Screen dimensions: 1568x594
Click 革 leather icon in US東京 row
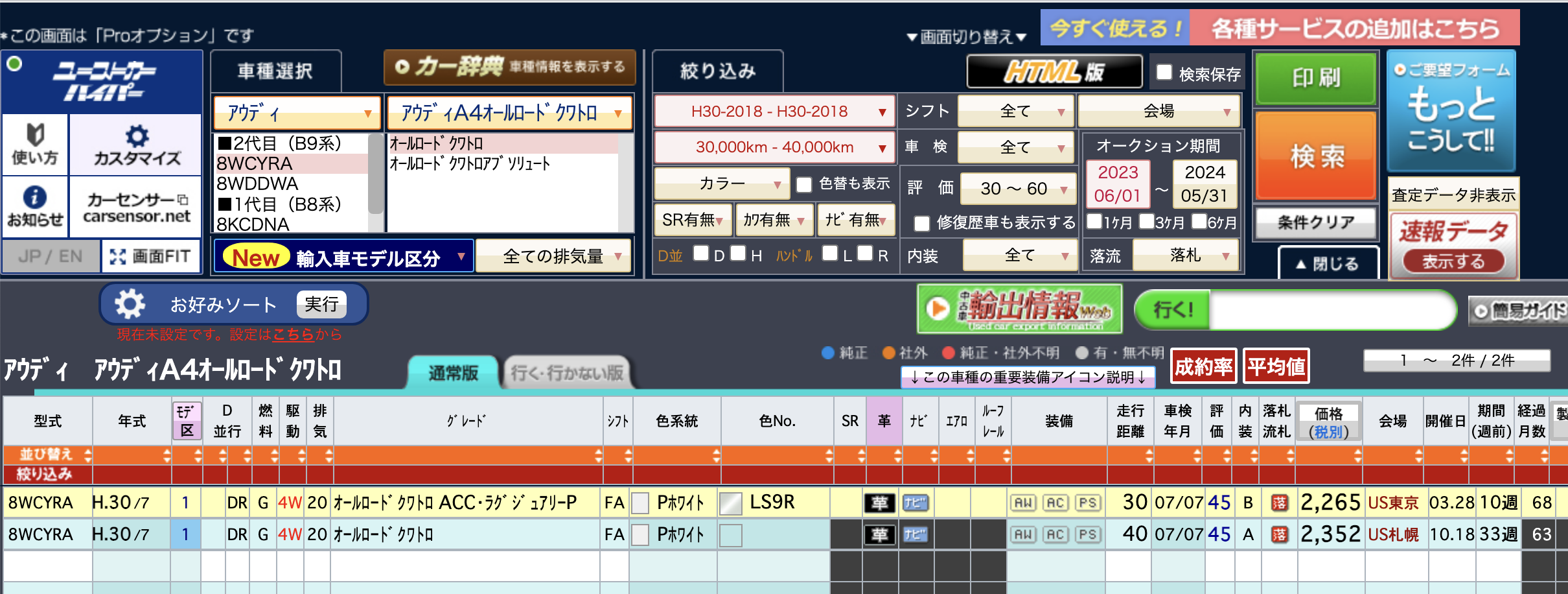[879, 503]
